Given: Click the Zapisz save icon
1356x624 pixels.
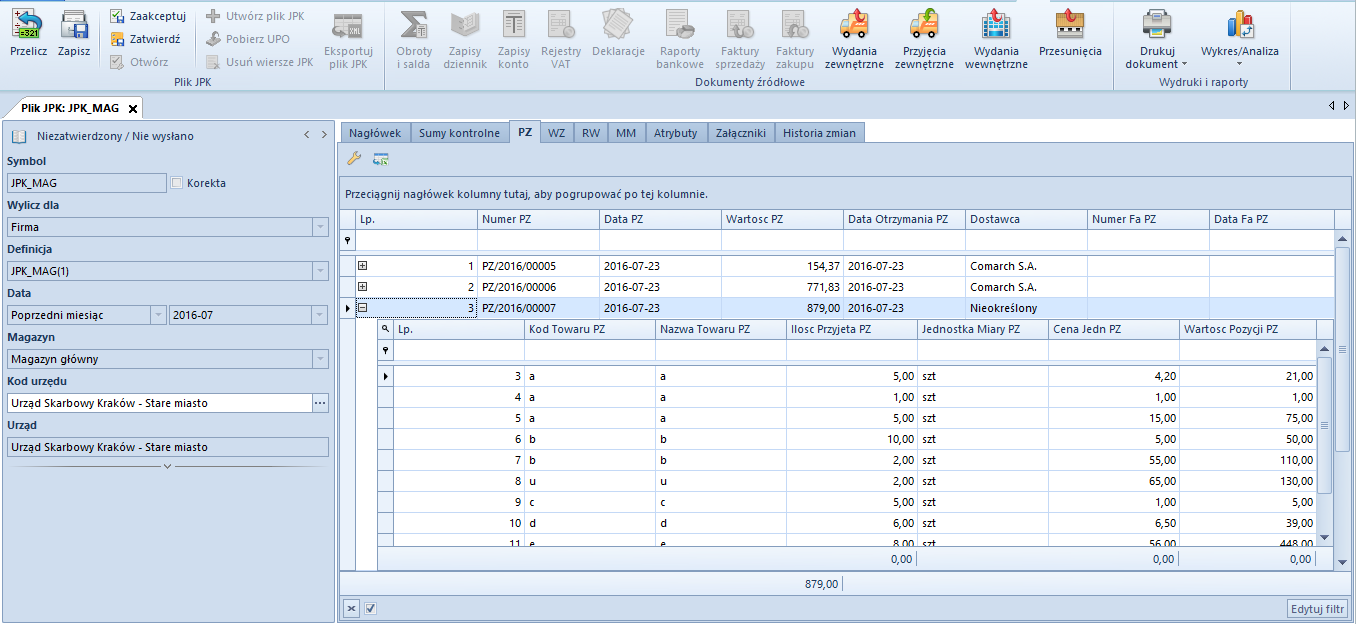Looking at the screenshot, I should click(74, 33).
